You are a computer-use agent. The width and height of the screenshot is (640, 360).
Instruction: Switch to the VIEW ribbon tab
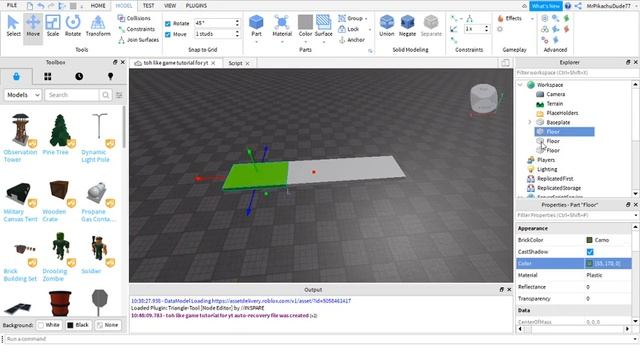[x=170, y=6]
